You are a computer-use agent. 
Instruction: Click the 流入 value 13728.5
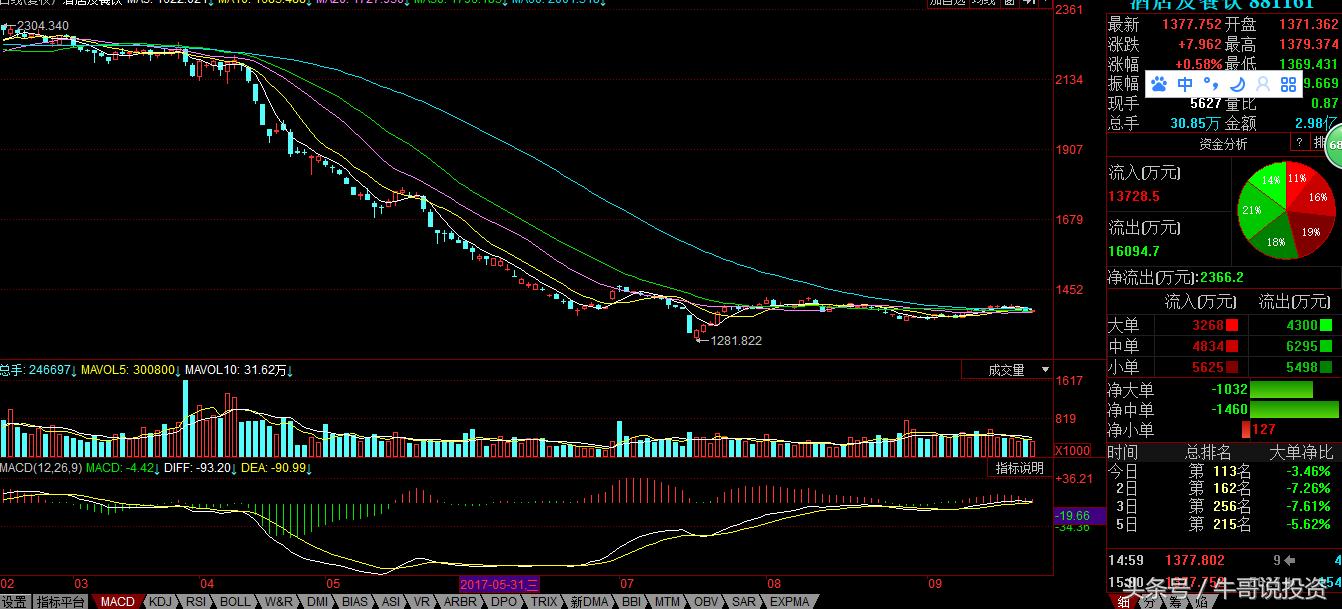(x=1134, y=196)
